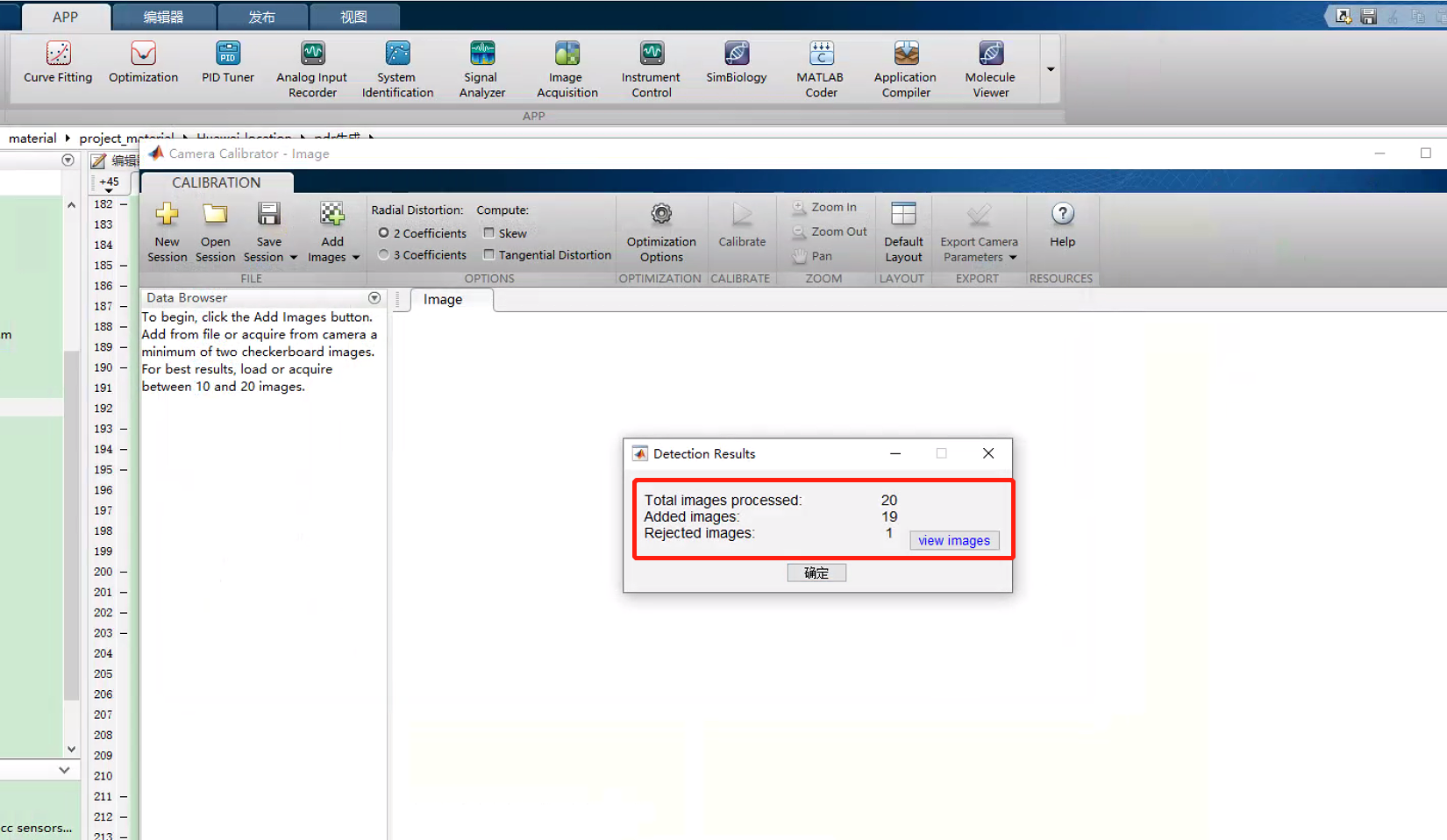
Task: Switch to the 编辑器 ribbon tab
Action: 163,17
